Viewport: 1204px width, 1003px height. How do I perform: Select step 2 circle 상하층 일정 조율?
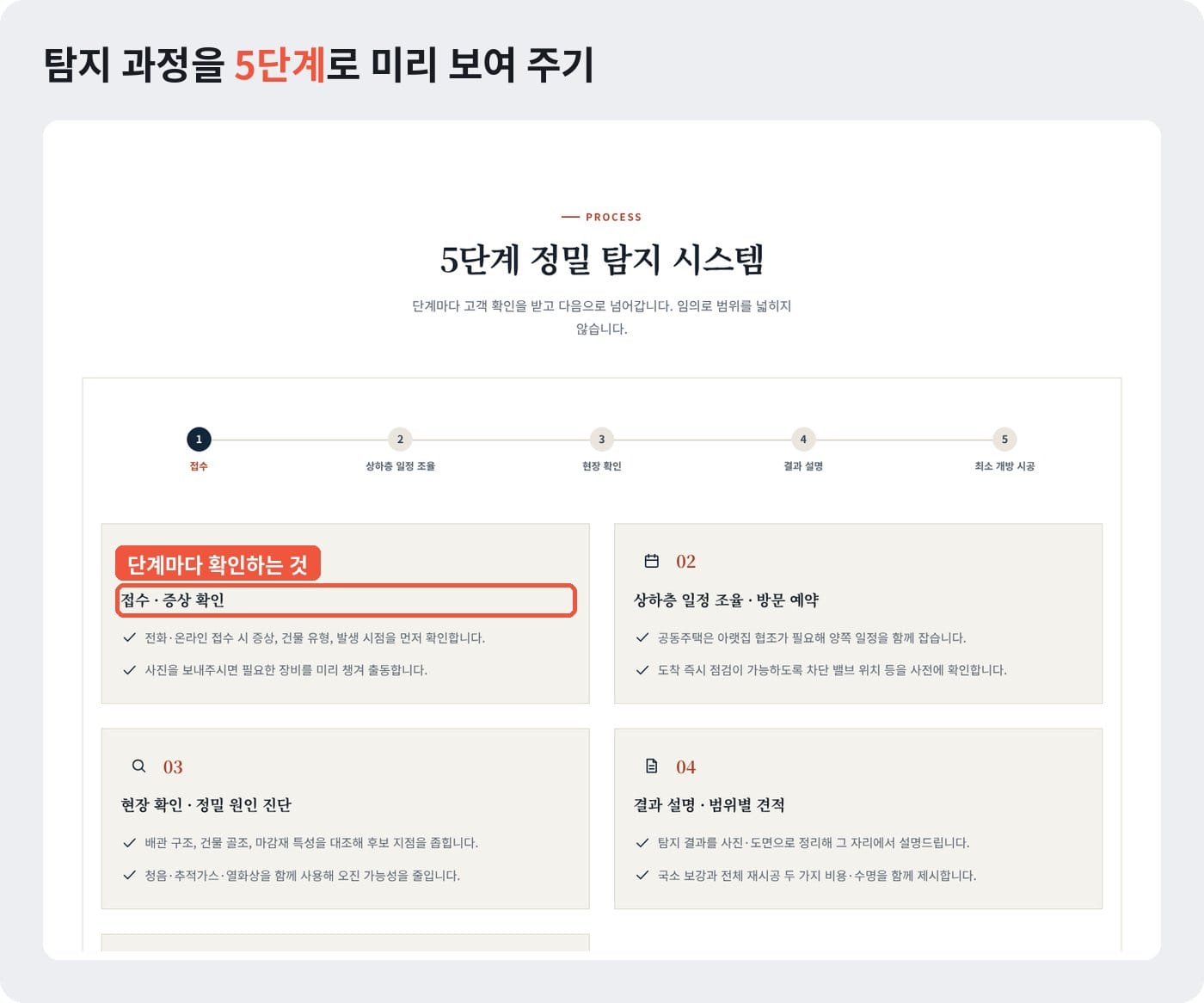[400, 440]
